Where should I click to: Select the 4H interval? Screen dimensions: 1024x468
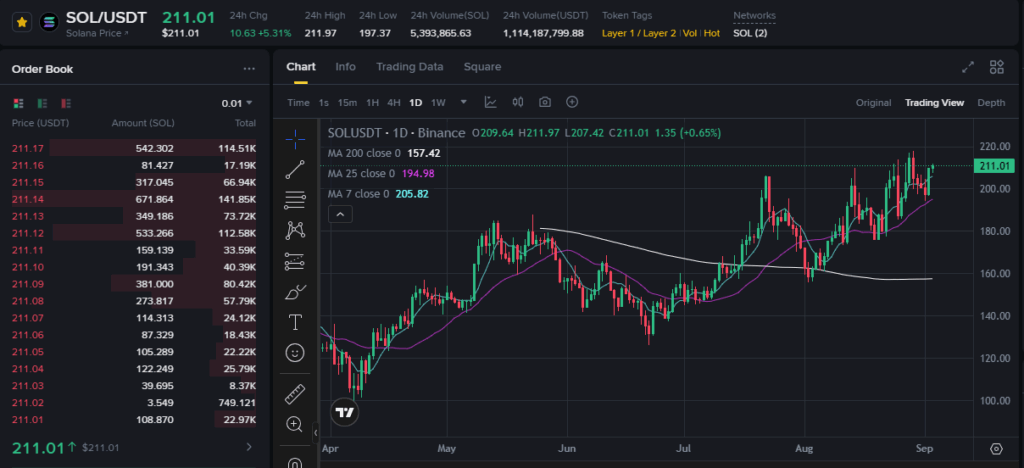pos(394,102)
